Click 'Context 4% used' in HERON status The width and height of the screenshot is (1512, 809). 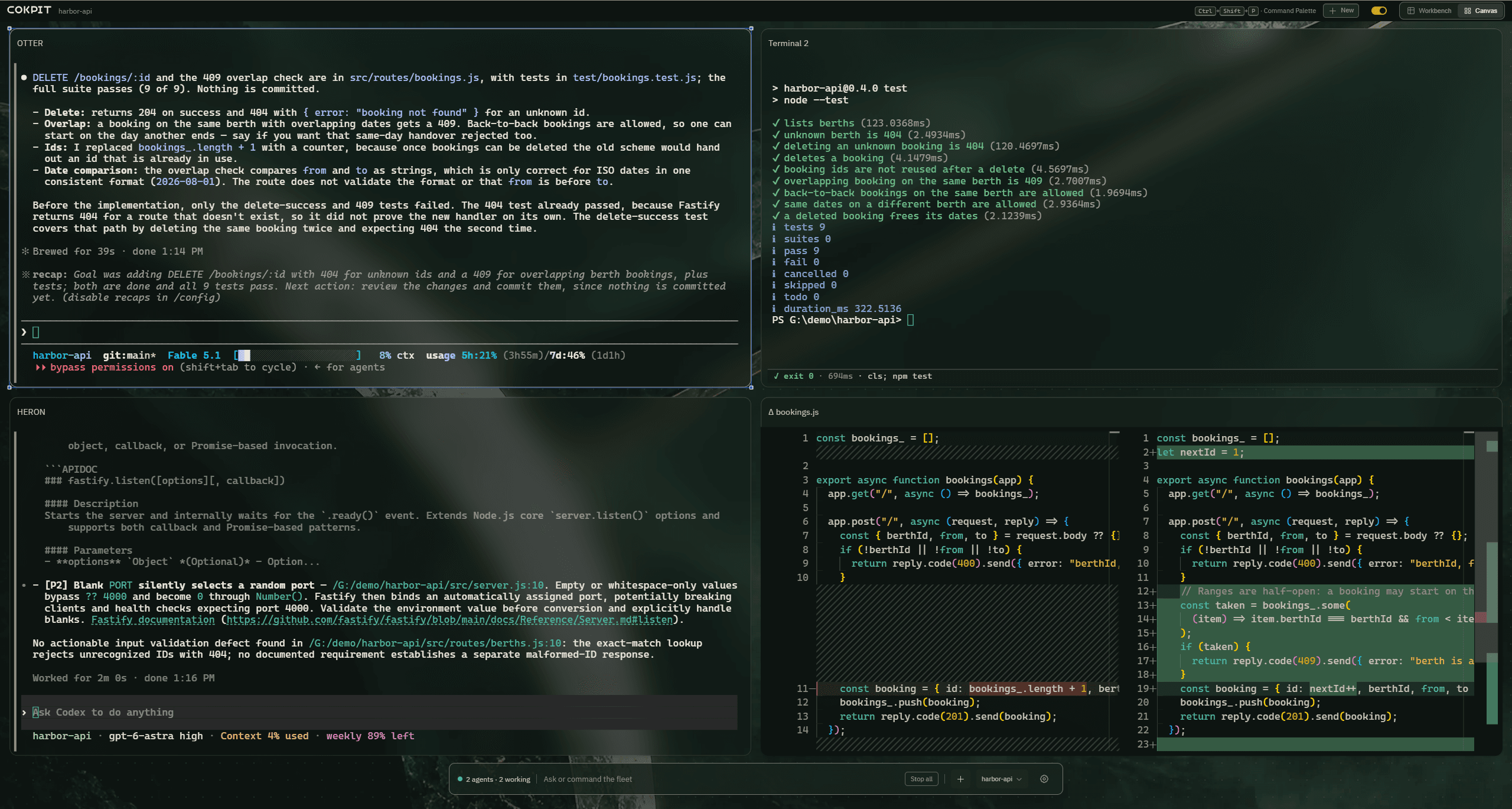click(x=265, y=736)
